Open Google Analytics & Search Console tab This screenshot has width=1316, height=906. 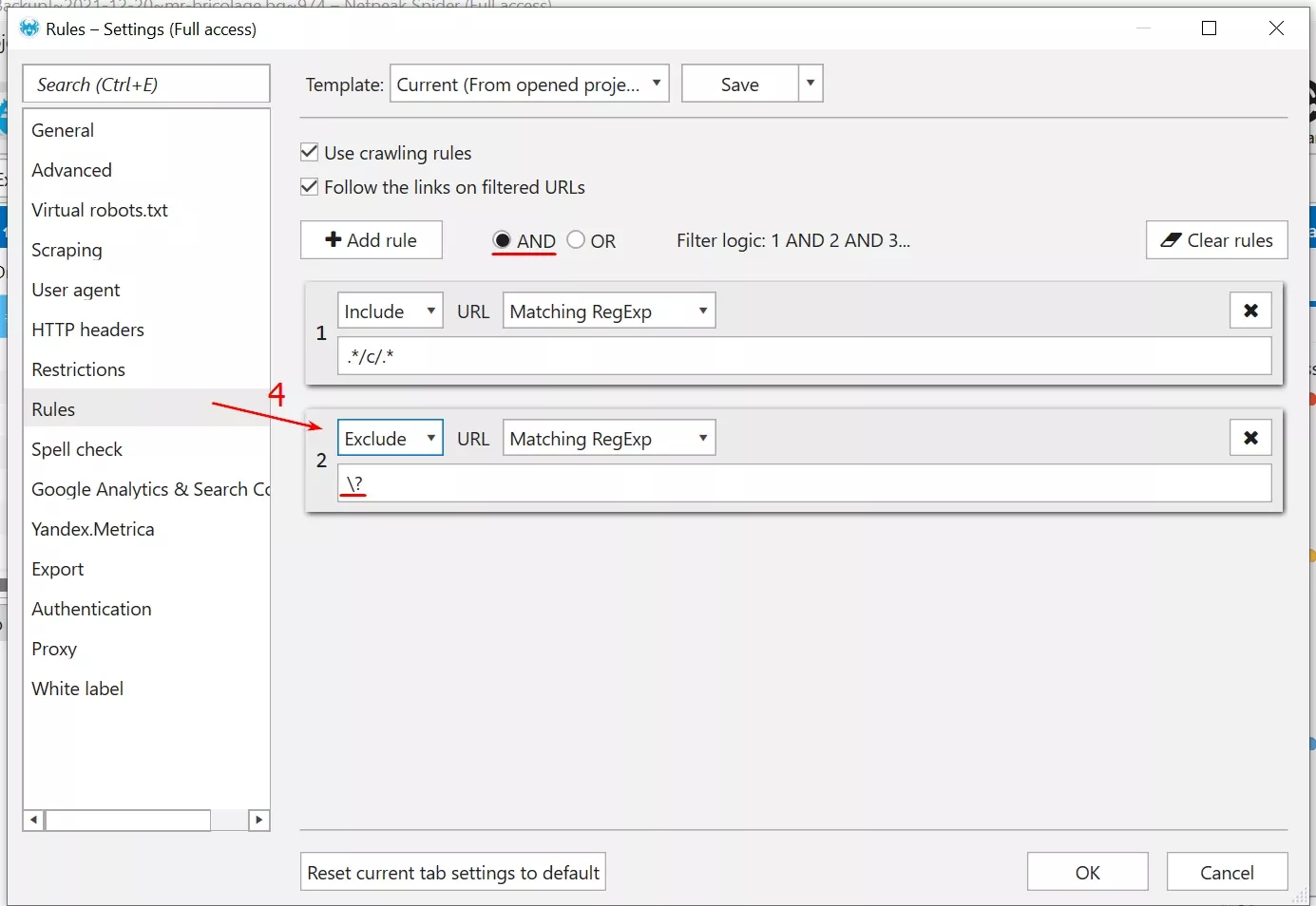pos(146,489)
